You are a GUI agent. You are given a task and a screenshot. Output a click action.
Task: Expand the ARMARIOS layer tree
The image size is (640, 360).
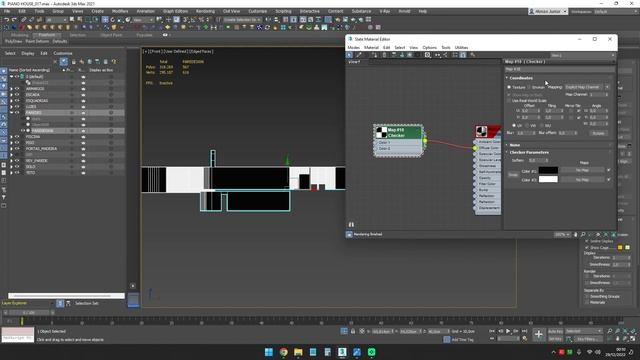[x=11, y=89]
